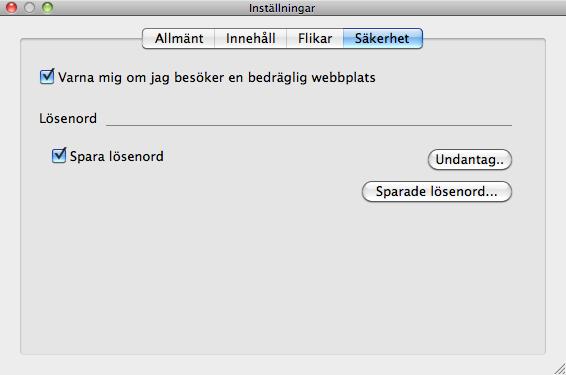Open the Undantag.. exceptions dialog
The image size is (566, 375).
470,159
